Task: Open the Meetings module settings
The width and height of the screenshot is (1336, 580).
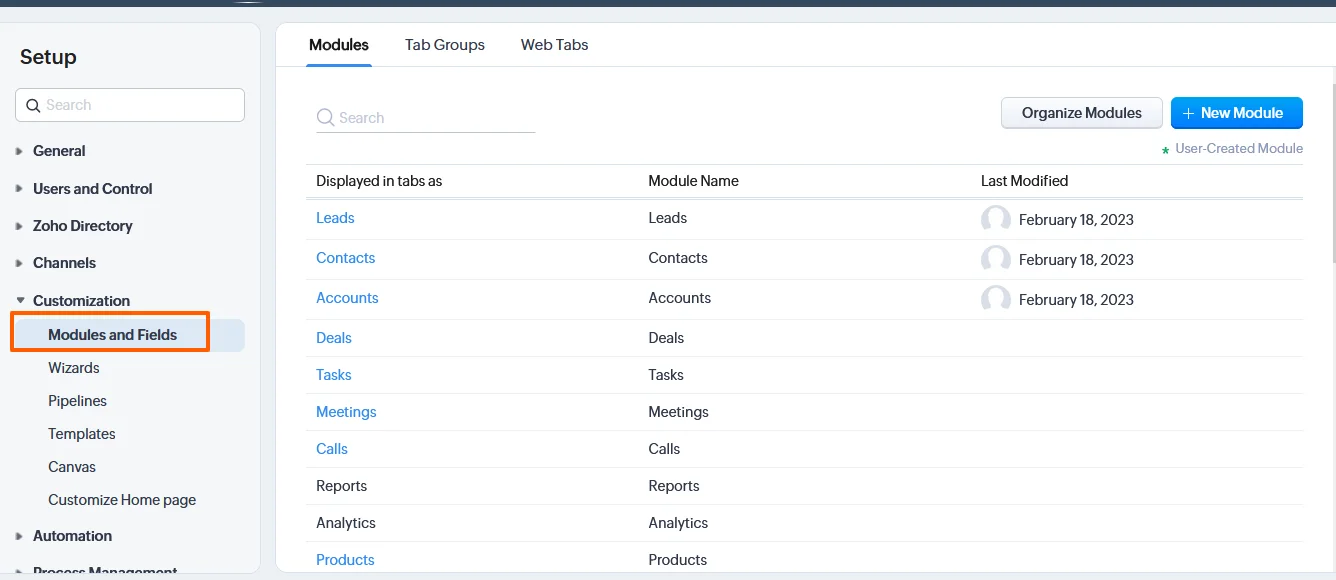Action: (346, 411)
